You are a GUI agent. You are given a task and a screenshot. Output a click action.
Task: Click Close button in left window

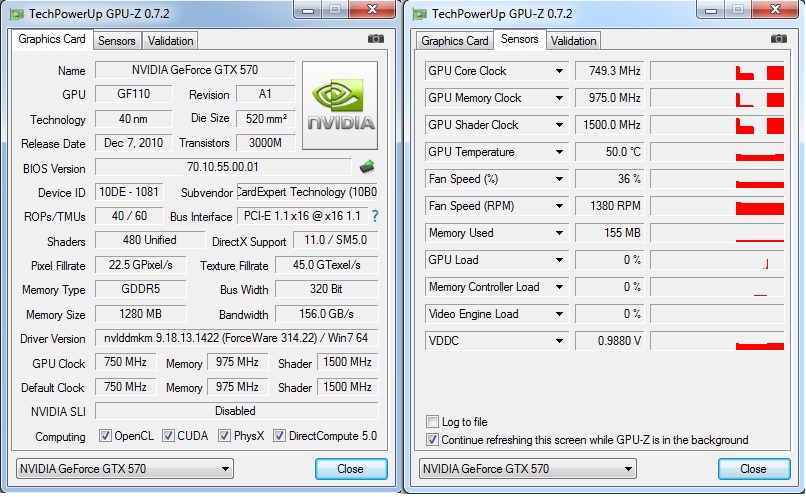tap(351, 469)
